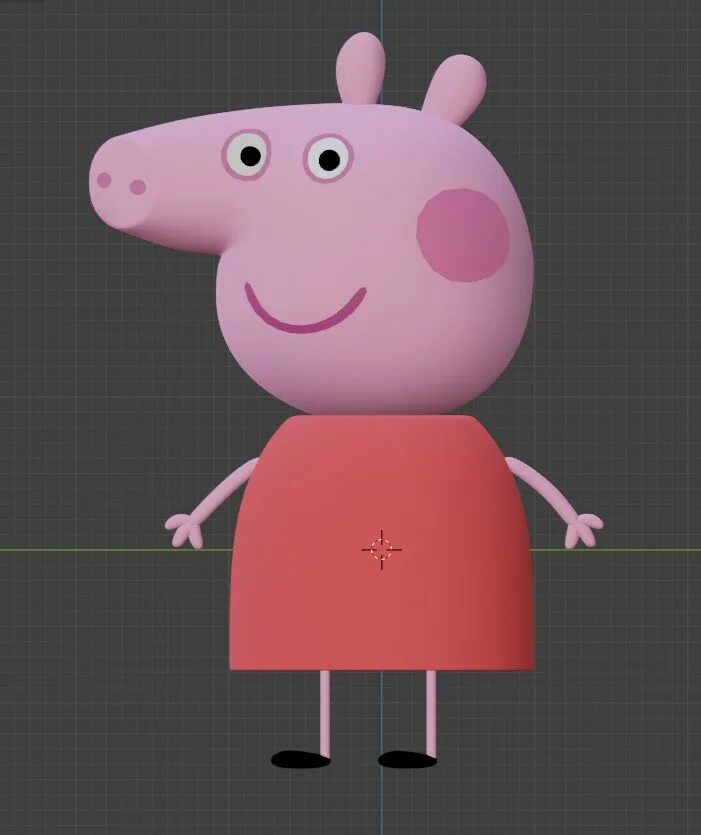Select the black shoe under left leg
Image resolution: width=701 pixels, height=835 pixels.
point(301,759)
